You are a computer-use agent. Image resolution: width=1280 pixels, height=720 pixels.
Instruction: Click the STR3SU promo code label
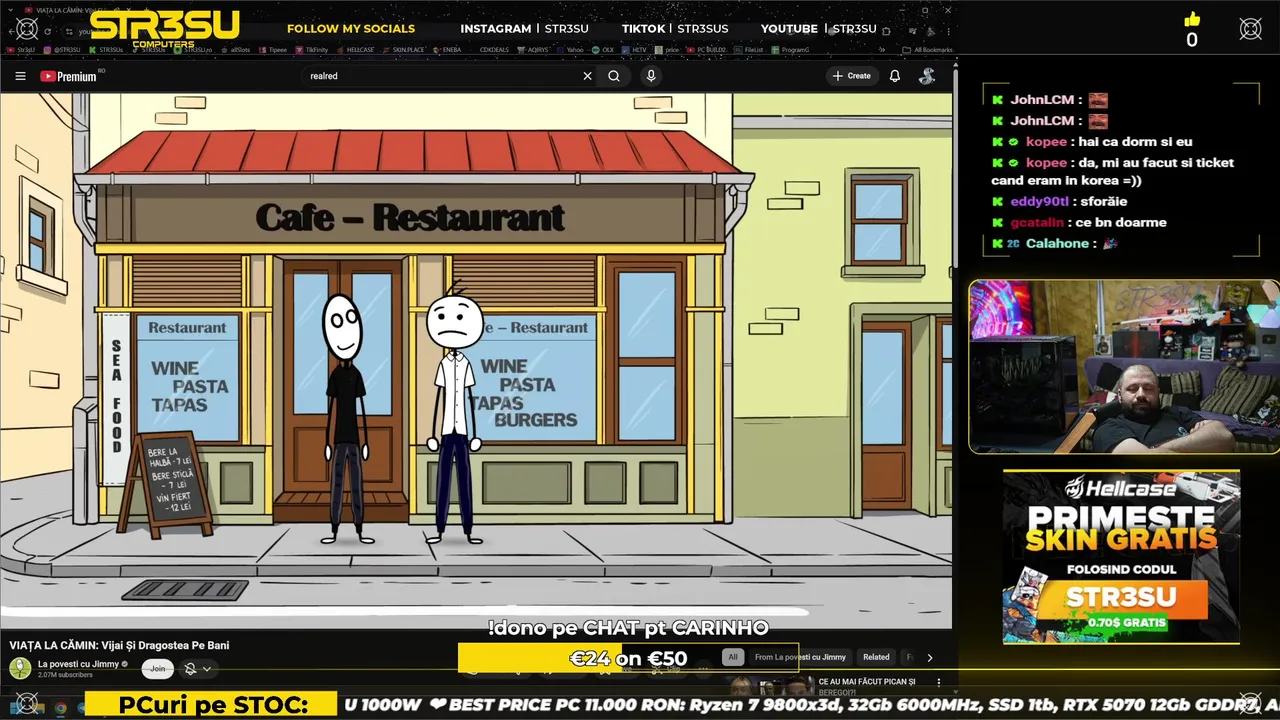1121,597
